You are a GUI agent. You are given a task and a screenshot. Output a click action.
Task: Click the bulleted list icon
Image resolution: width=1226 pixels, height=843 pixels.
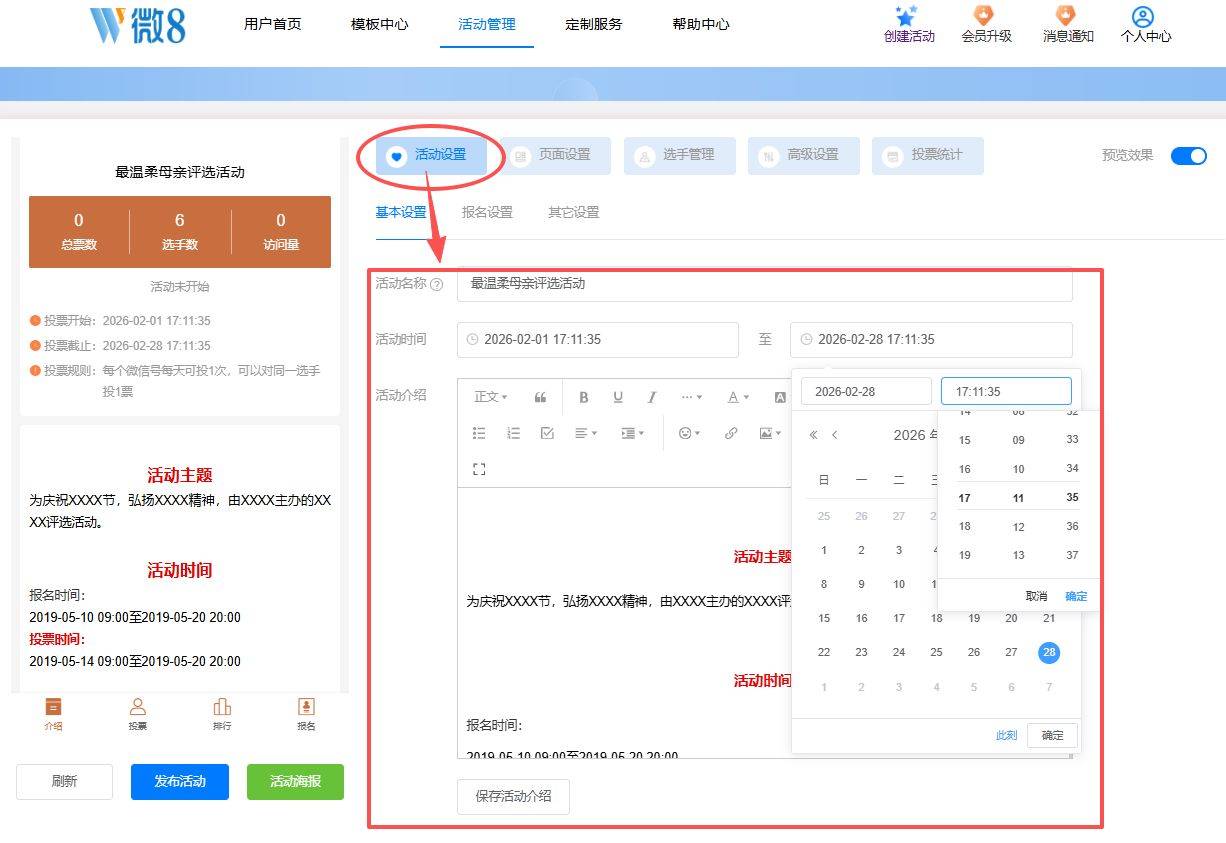[x=479, y=433]
